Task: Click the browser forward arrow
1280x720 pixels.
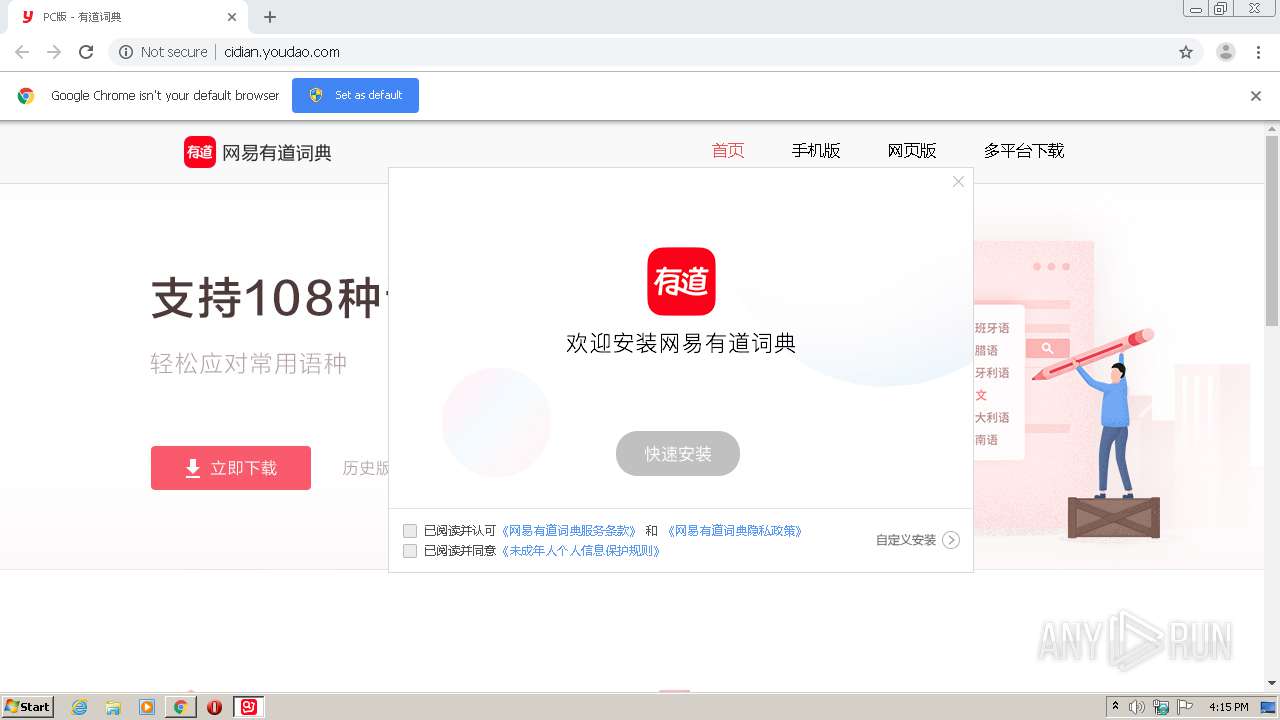Action: [x=54, y=52]
